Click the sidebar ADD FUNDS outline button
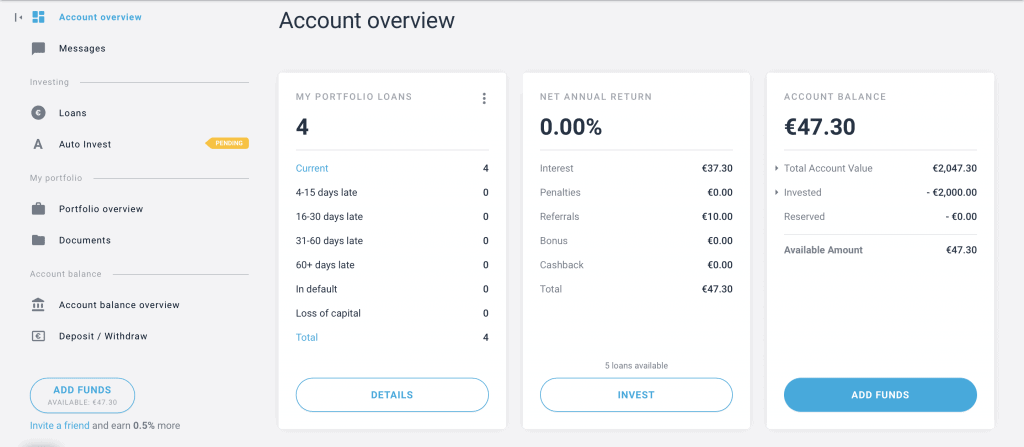 82,395
